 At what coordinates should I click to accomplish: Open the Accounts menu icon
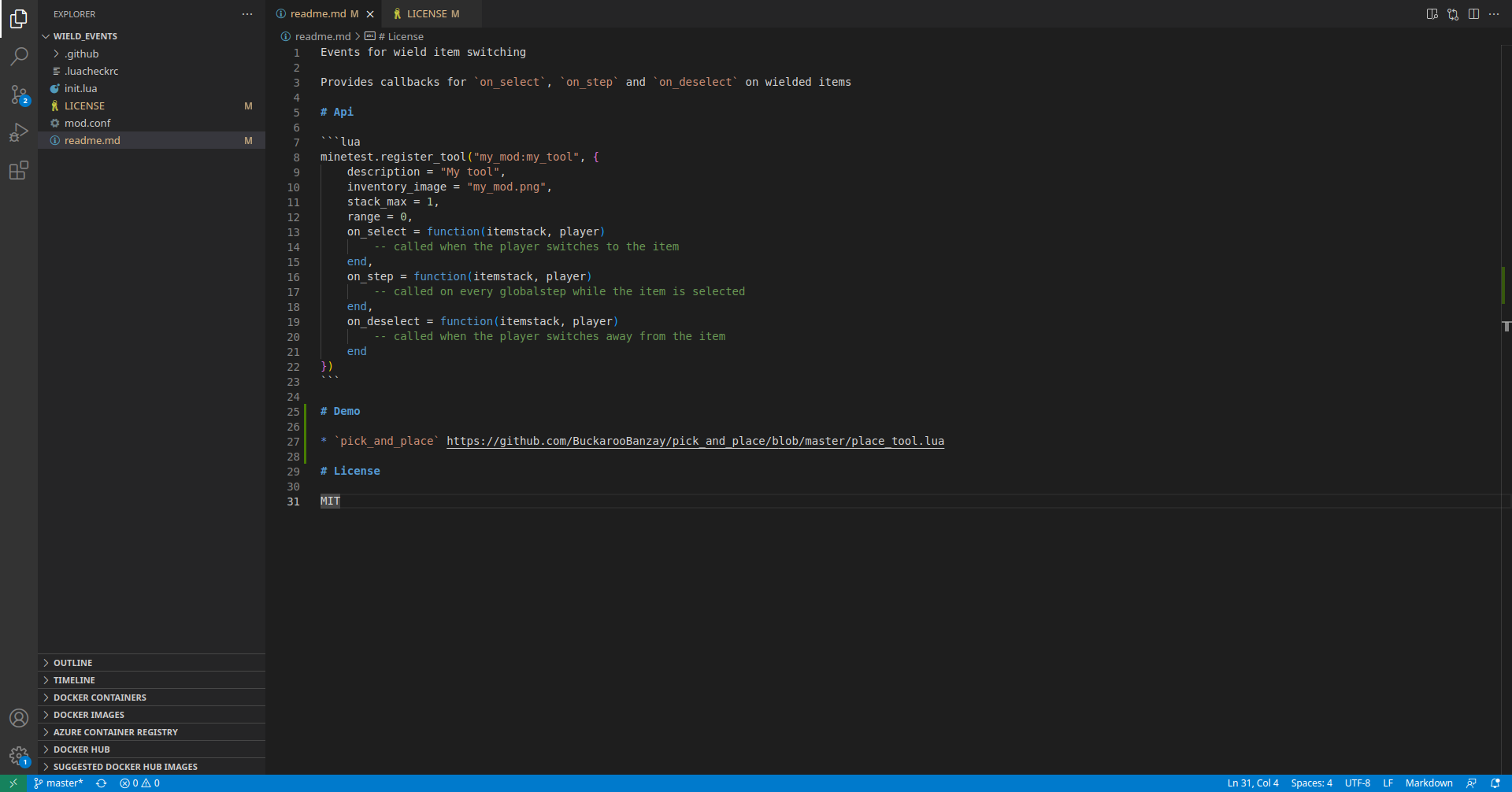[19, 718]
